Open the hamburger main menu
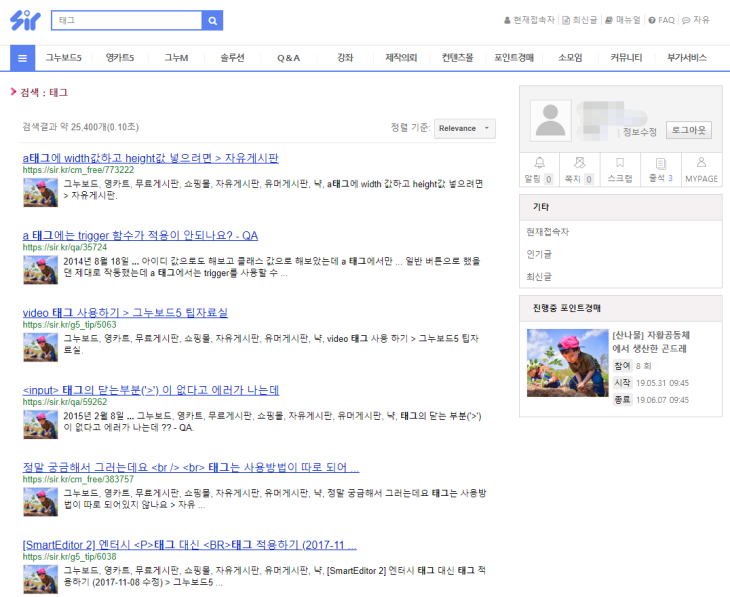This screenshot has height=597, width=730. click(22, 58)
